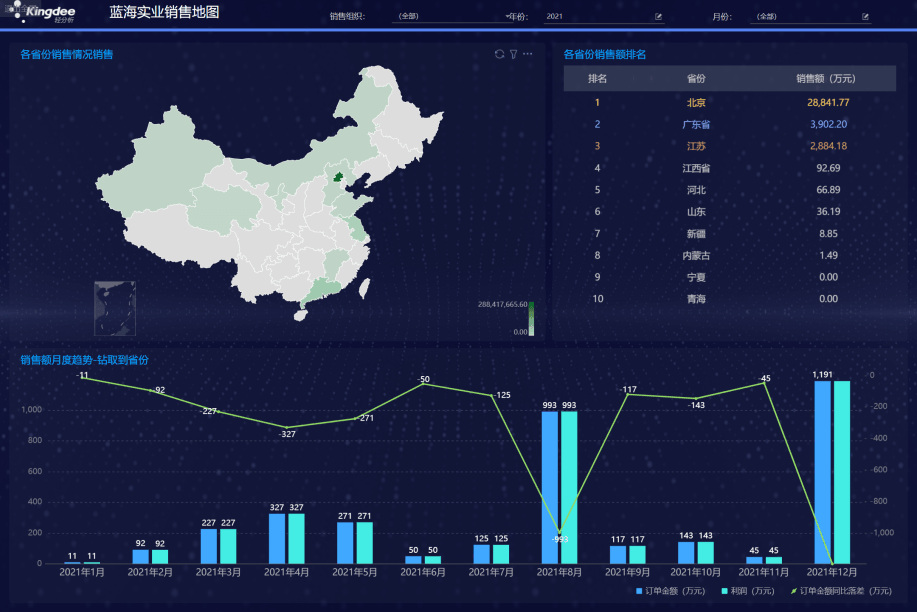
Task: Open the filter funnel icon on map panel
Action: click(x=513, y=54)
